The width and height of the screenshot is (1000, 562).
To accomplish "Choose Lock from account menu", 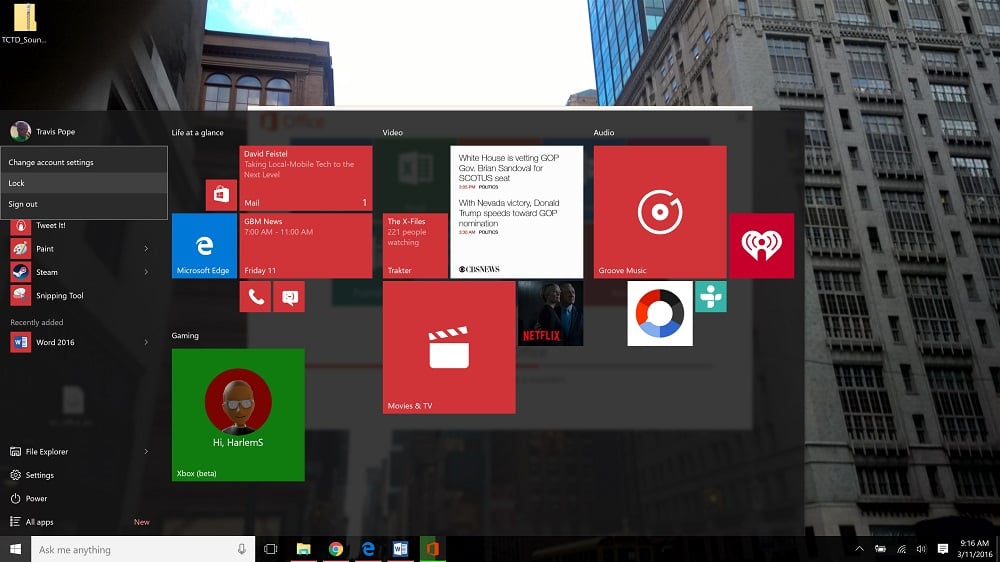I will pos(84,183).
